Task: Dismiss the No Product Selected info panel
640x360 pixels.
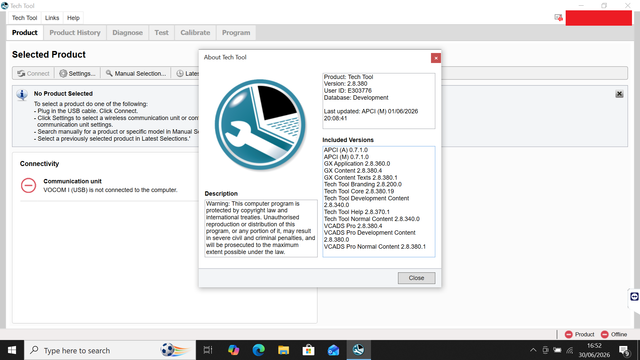Action: pos(619,94)
